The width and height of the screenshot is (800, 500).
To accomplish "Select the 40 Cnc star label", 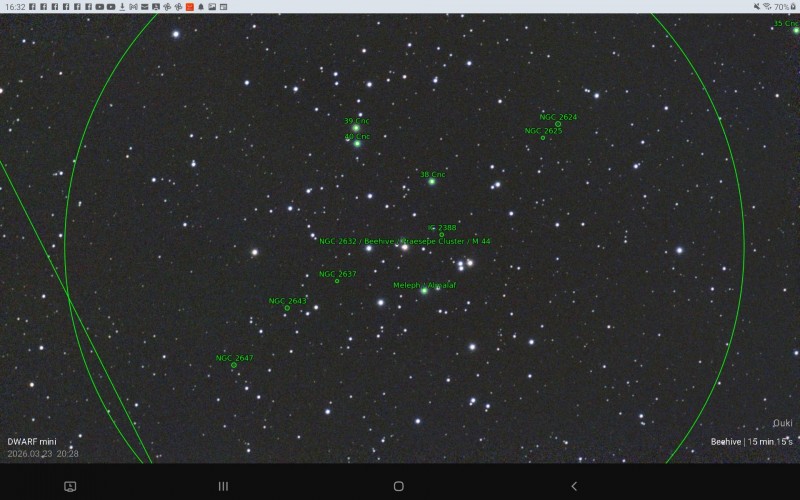I will coord(357,136).
